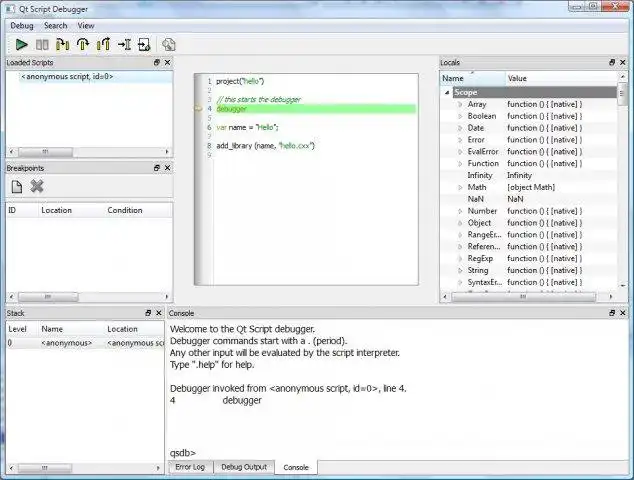
Task: Close the Locals panel
Action: click(623, 62)
